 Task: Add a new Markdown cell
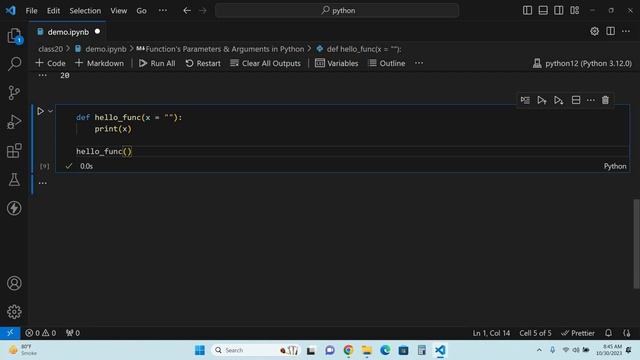100,63
